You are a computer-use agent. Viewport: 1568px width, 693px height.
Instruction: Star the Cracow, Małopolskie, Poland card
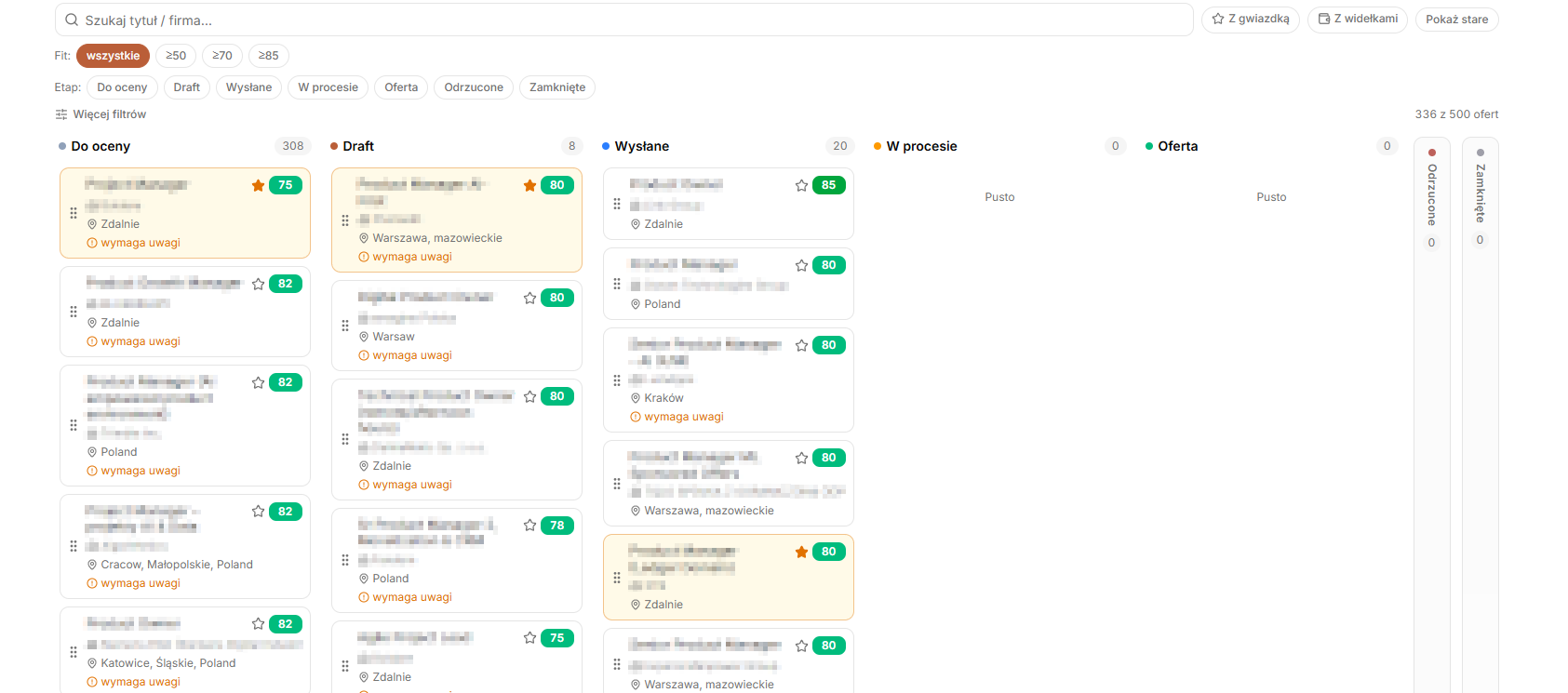(258, 512)
